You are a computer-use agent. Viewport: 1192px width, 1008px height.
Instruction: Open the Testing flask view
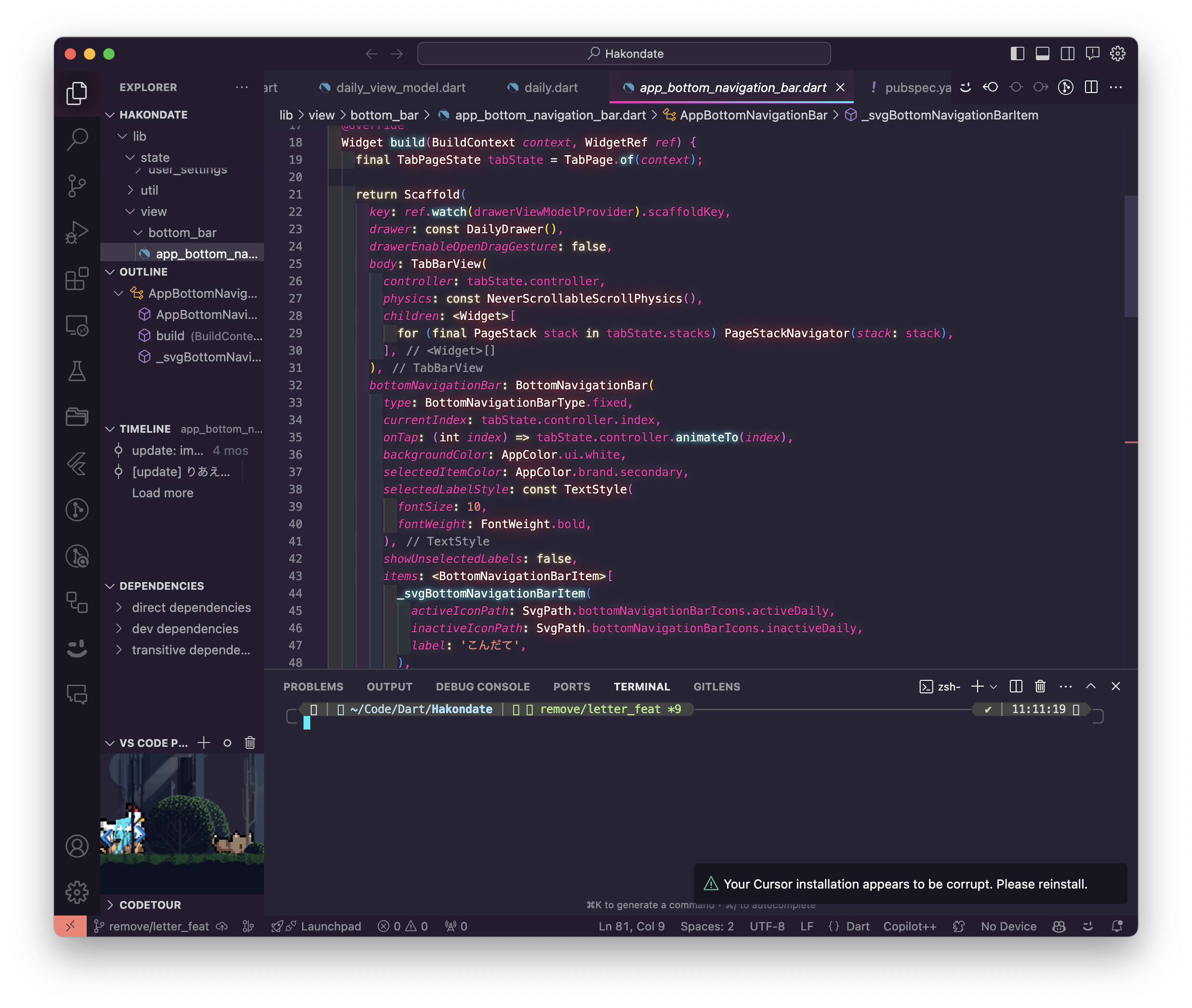coord(77,371)
